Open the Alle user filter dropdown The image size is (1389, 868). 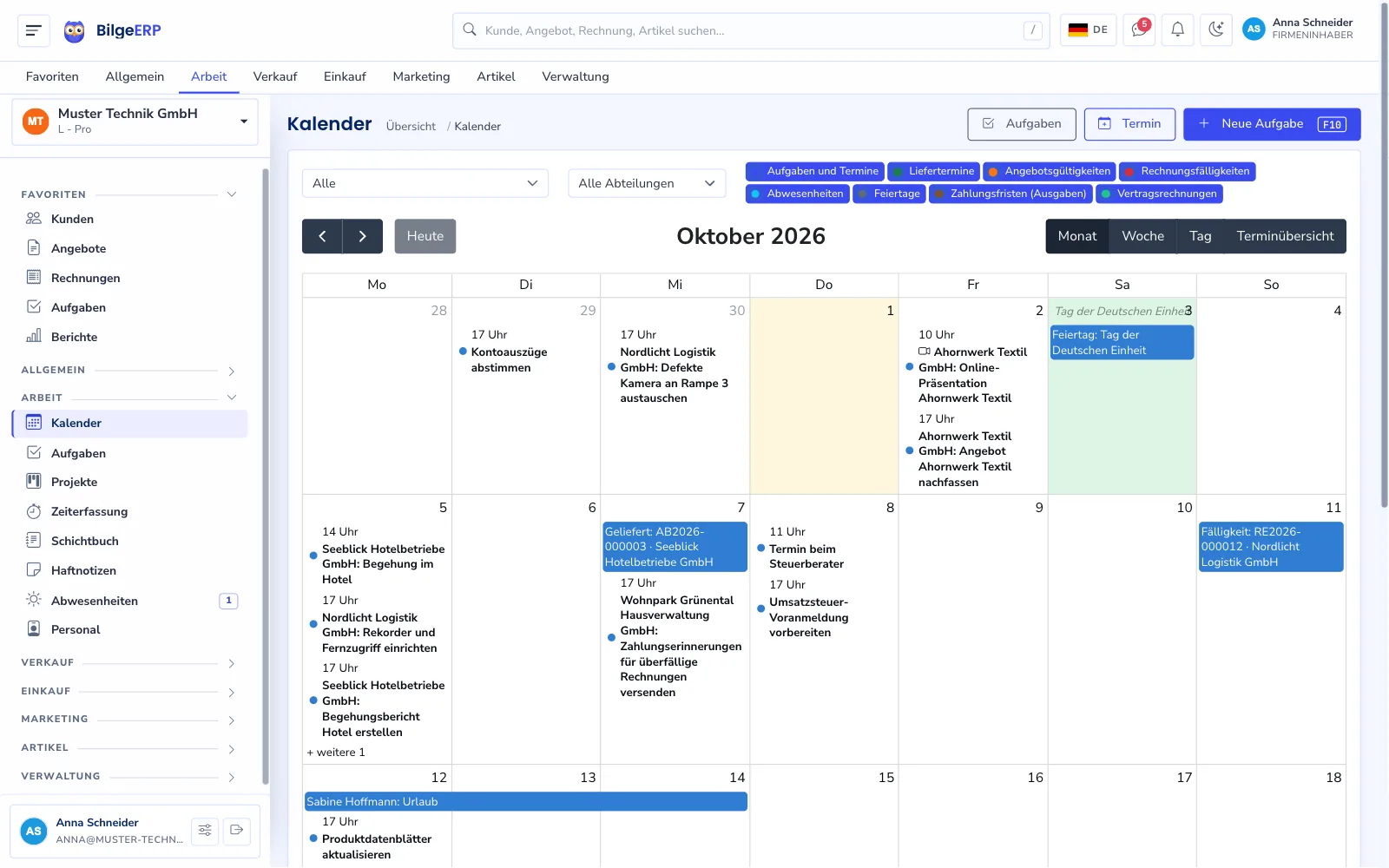tap(425, 183)
